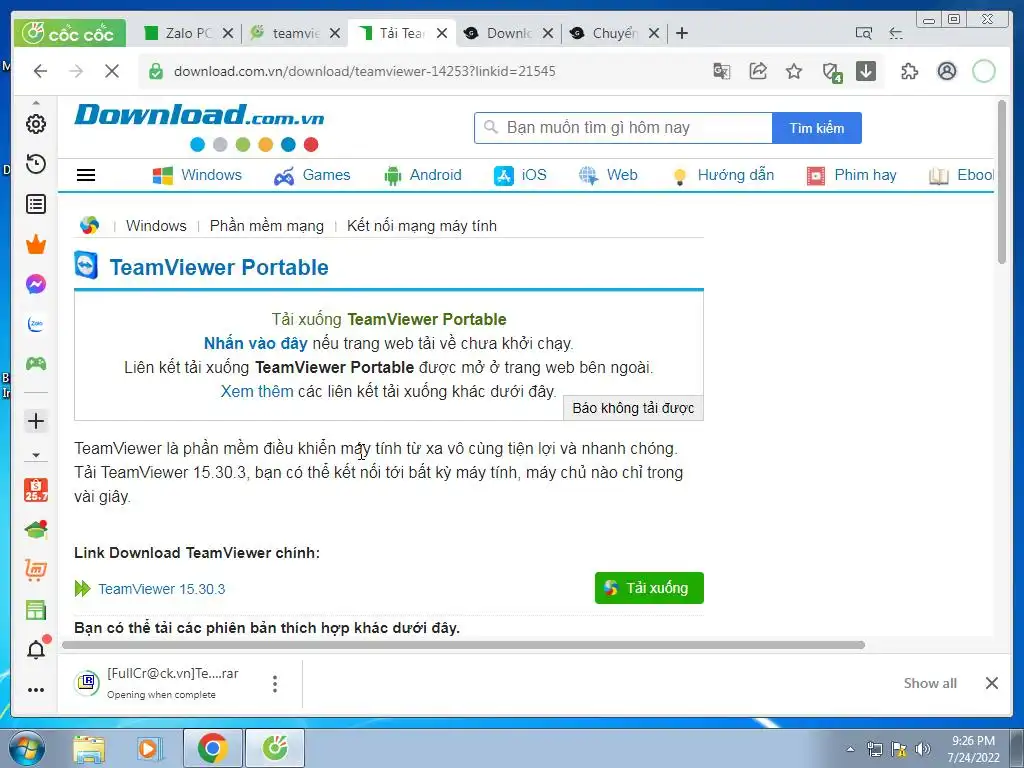
Task: Show hidden system tray icons
Action: 850,749
